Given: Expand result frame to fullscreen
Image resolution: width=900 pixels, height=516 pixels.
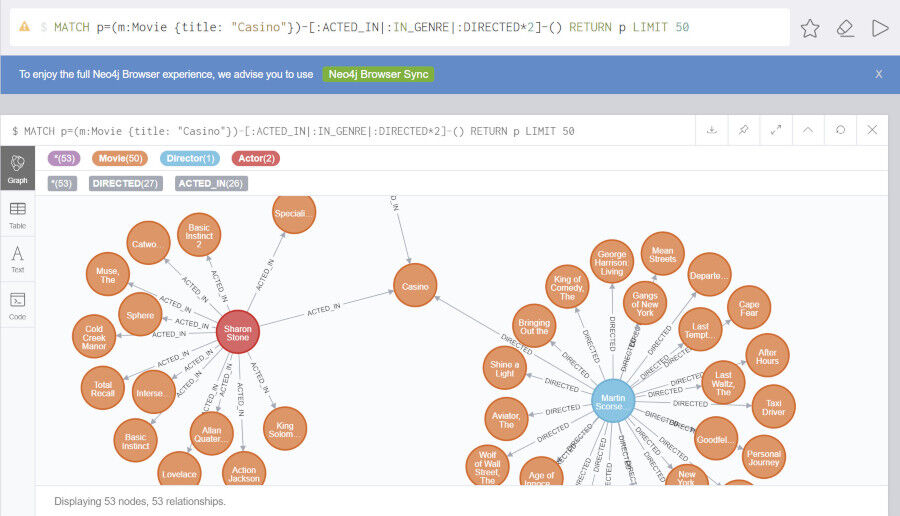Looking at the screenshot, I should (776, 130).
